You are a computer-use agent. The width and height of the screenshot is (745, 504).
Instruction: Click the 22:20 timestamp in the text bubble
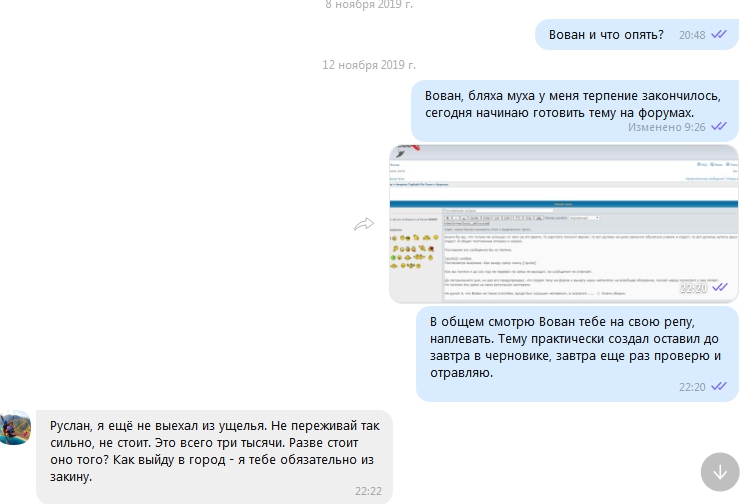[692, 387]
